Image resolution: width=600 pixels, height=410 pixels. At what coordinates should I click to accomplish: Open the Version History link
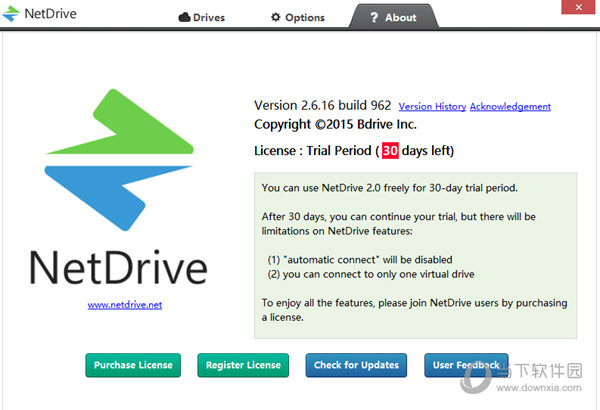[x=432, y=106]
